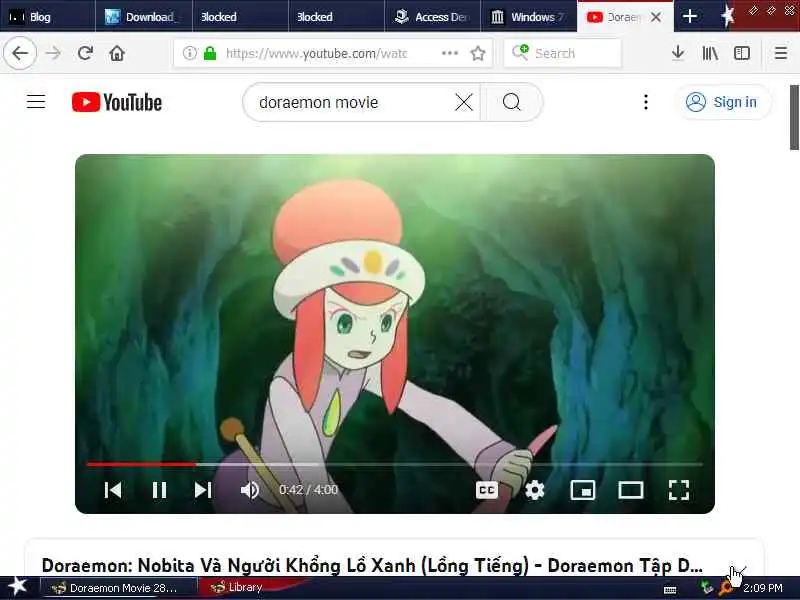
Task: Click the 2:09 PM taskbar clock
Action: pos(763,588)
